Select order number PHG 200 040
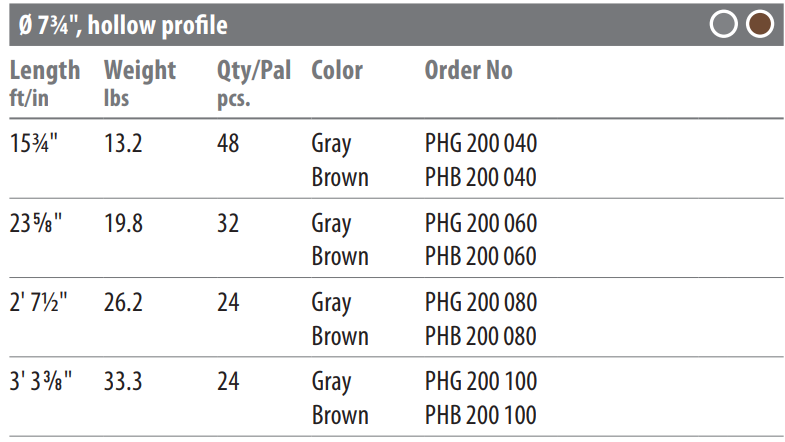 (481, 144)
